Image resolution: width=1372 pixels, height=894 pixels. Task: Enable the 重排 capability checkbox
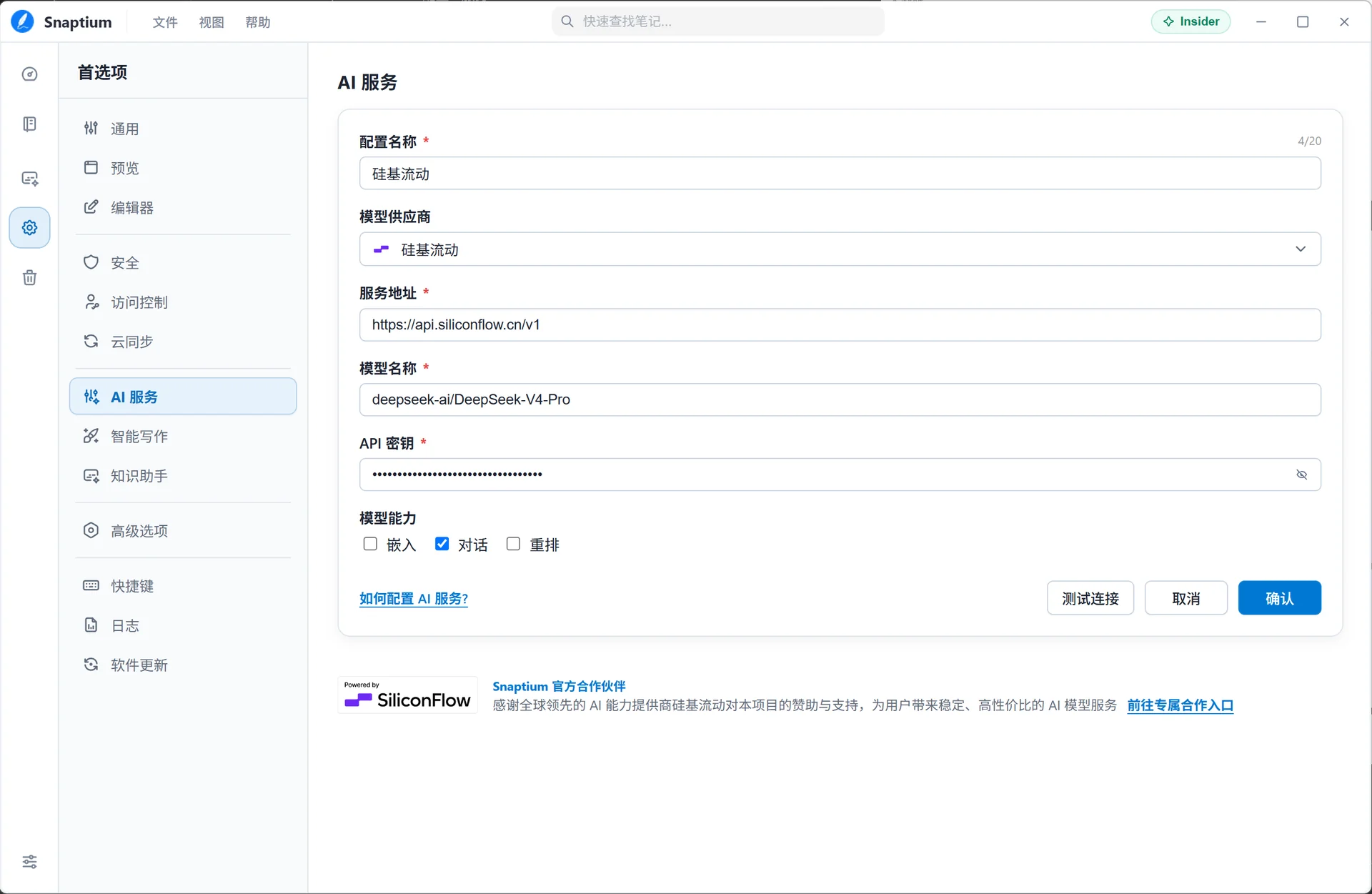513,544
